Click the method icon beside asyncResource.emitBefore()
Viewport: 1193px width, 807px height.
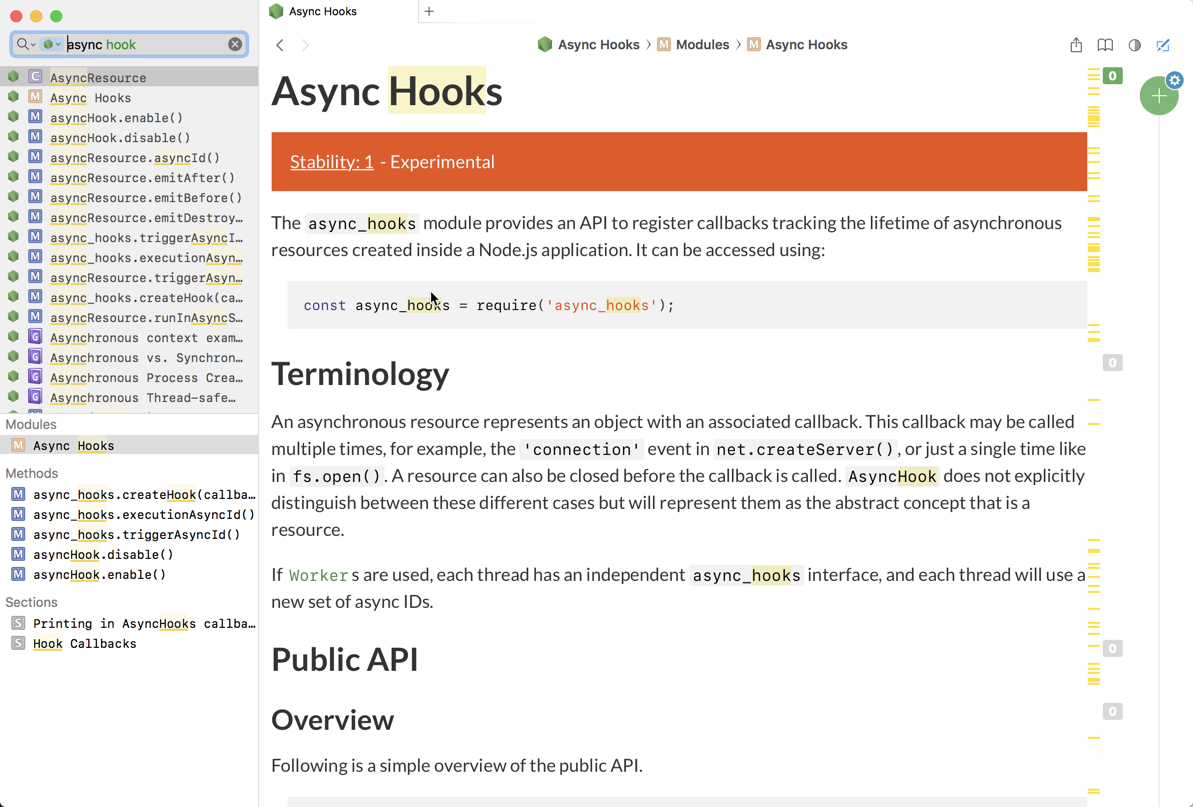tap(35, 197)
